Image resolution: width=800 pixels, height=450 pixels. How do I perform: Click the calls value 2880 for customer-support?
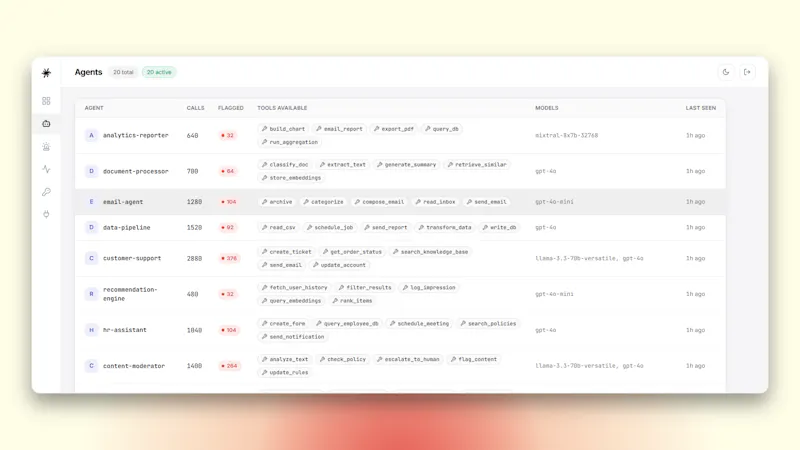coord(194,259)
